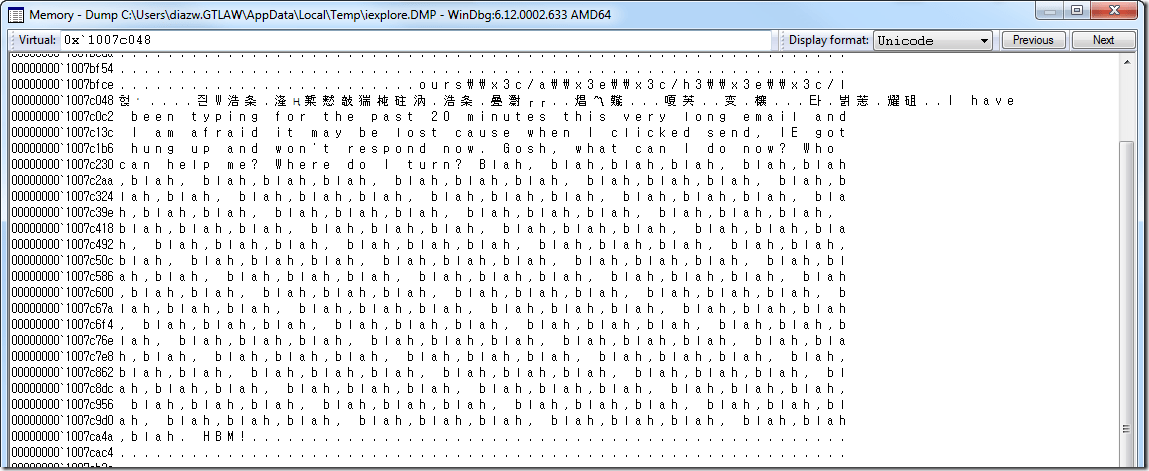Select address 00000000`1007bf54

coord(62,69)
